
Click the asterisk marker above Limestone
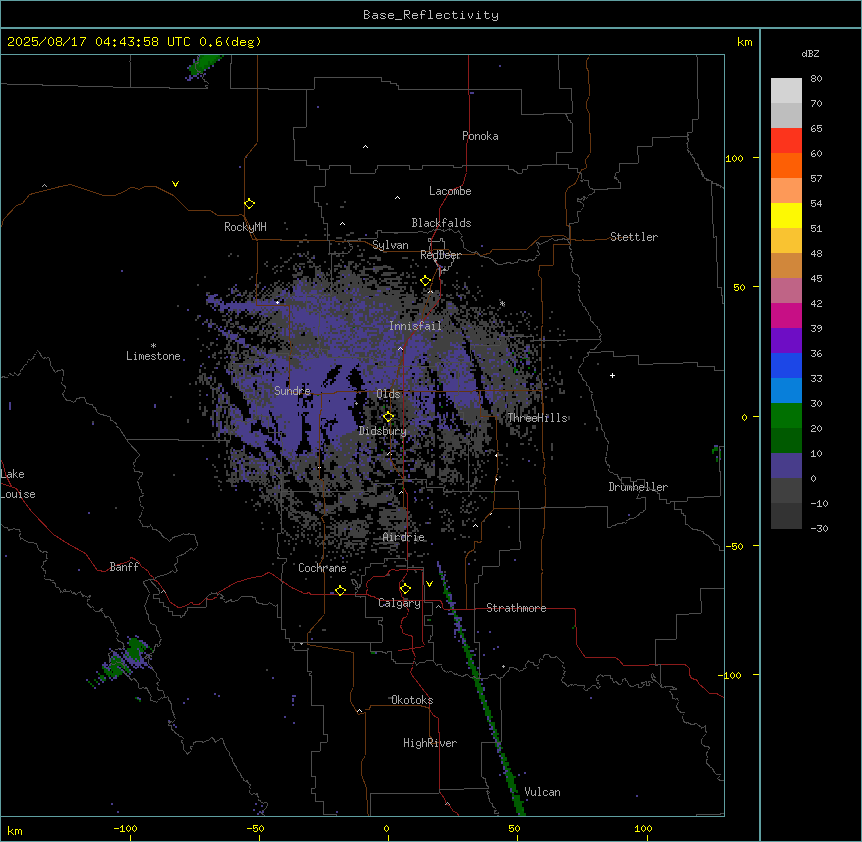pyautogui.click(x=153, y=346)
